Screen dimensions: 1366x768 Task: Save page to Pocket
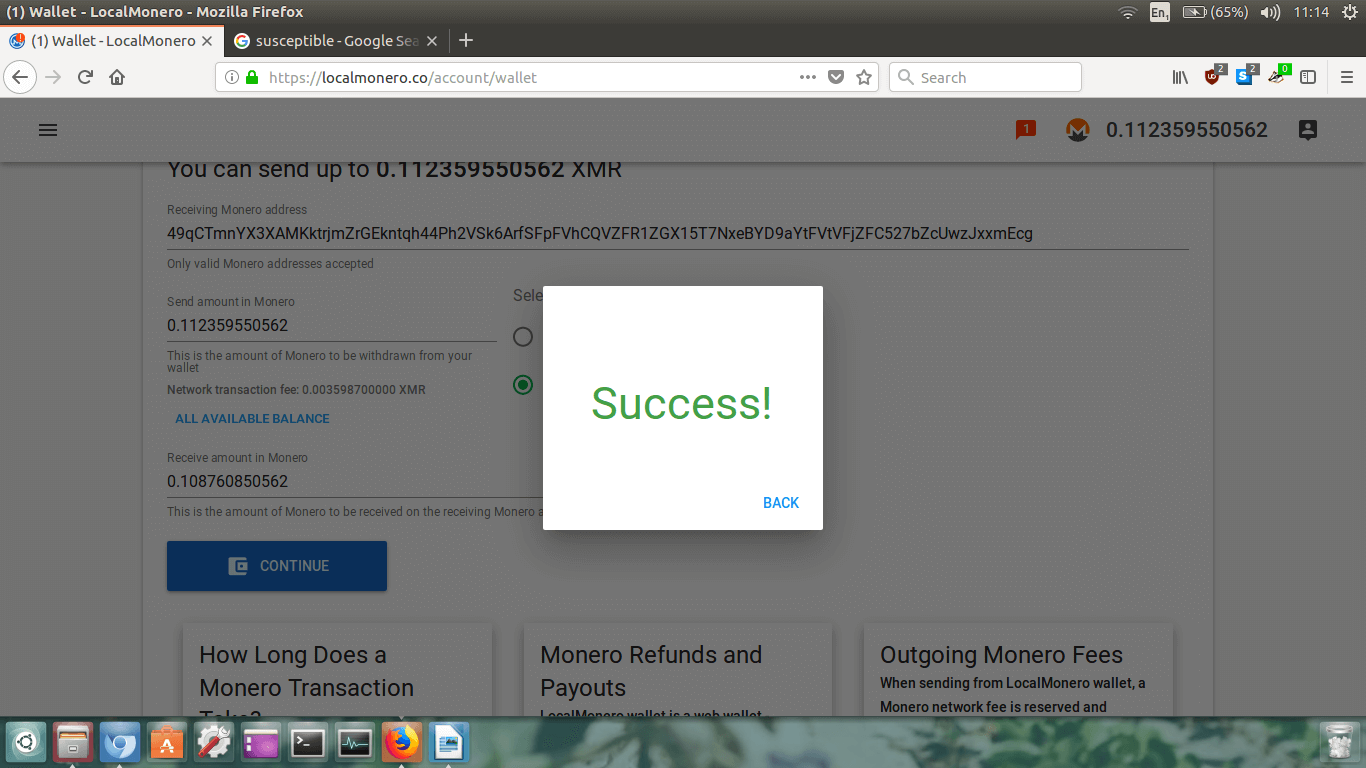pos(836,77)
